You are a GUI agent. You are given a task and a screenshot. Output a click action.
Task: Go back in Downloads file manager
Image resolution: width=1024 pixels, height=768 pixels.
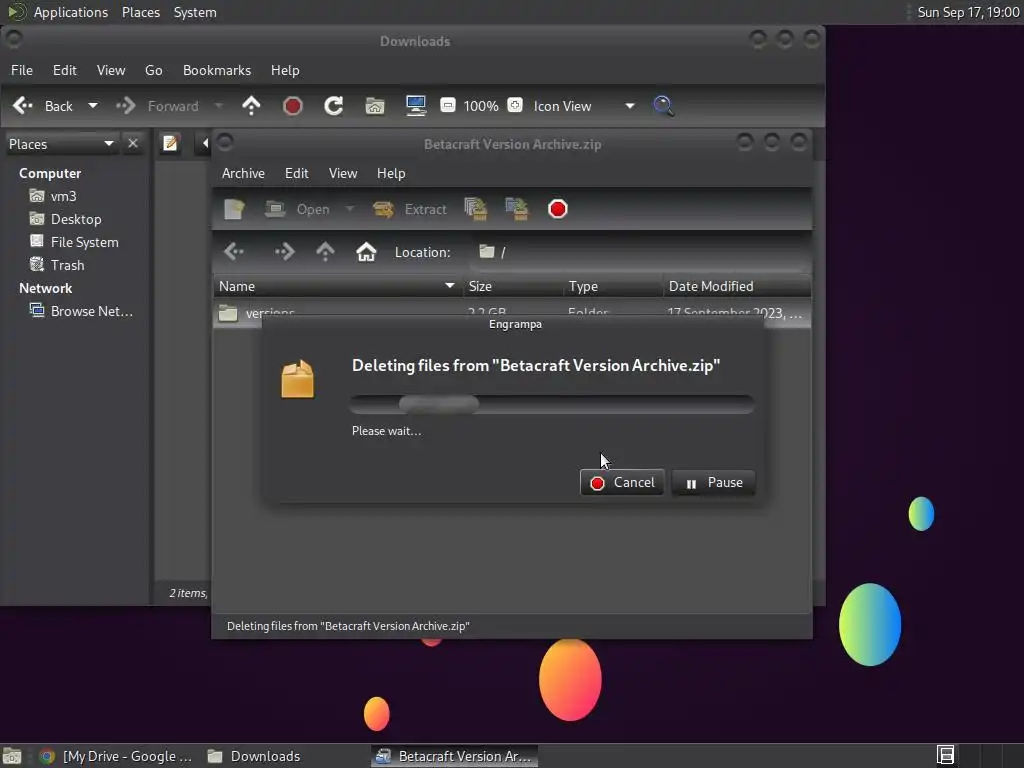[43, 106]
